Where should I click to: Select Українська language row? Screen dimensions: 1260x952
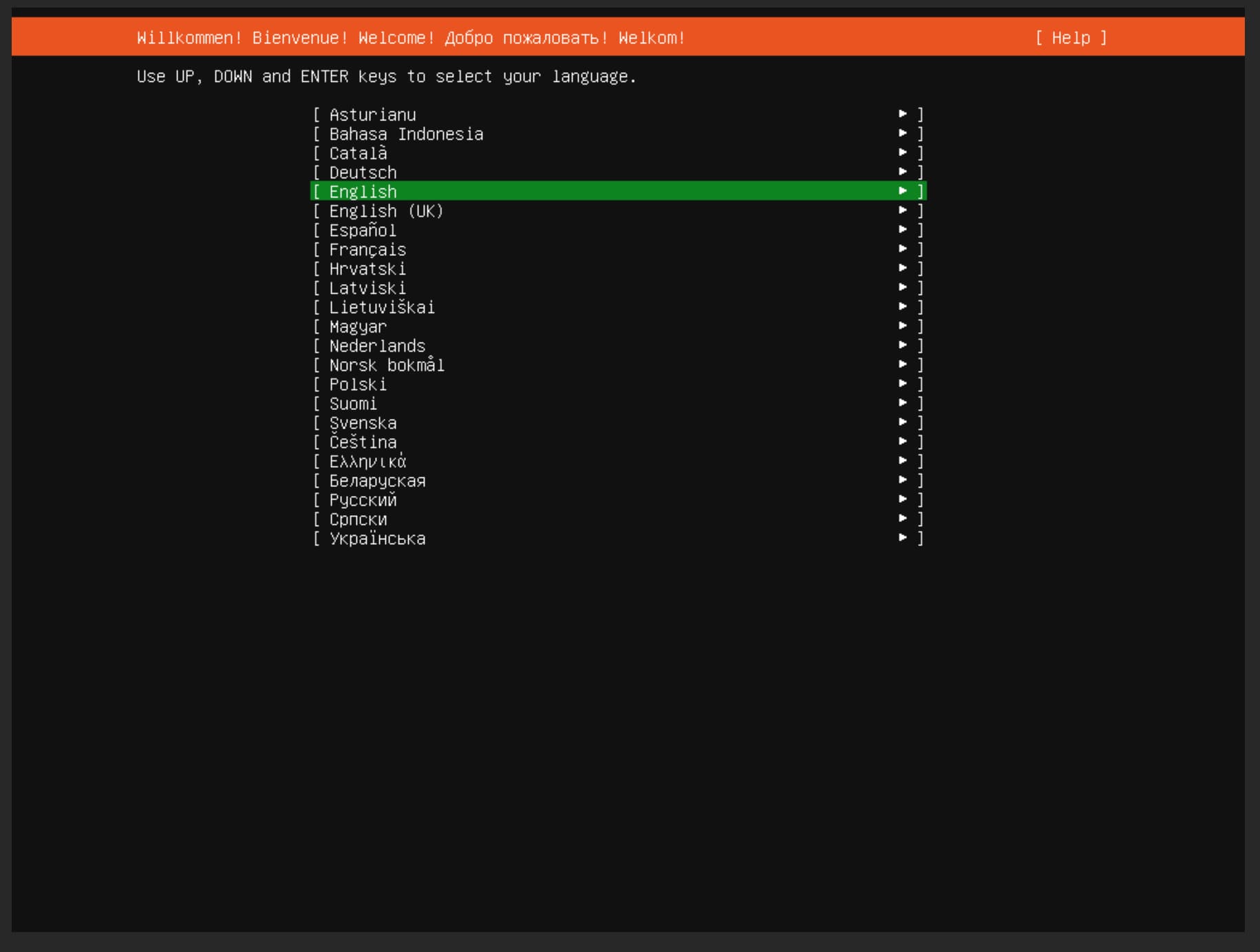coord(618,538)
